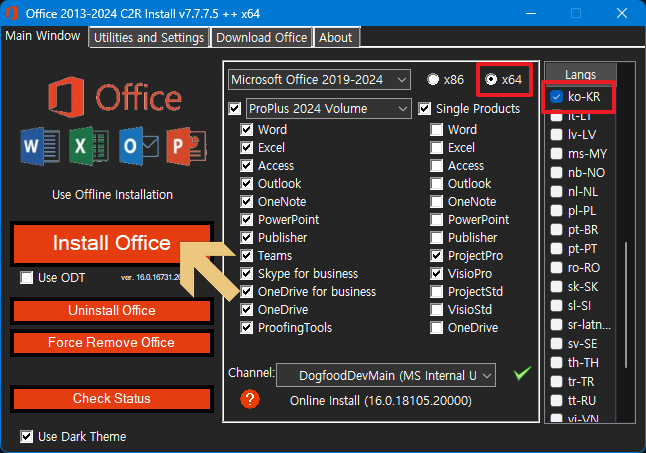Check Word under Single Products
Screen dimensions: 646x453
436,129
